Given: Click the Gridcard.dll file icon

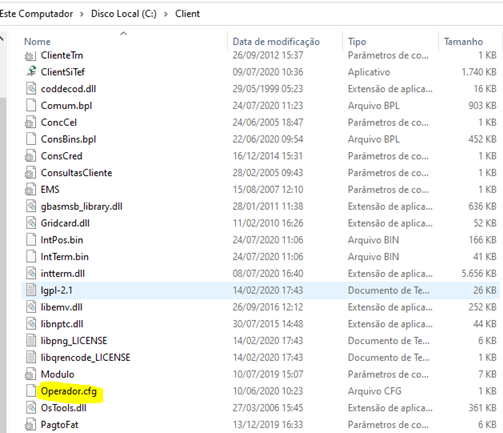Looking at the screenshot, I should pos(31,223).
